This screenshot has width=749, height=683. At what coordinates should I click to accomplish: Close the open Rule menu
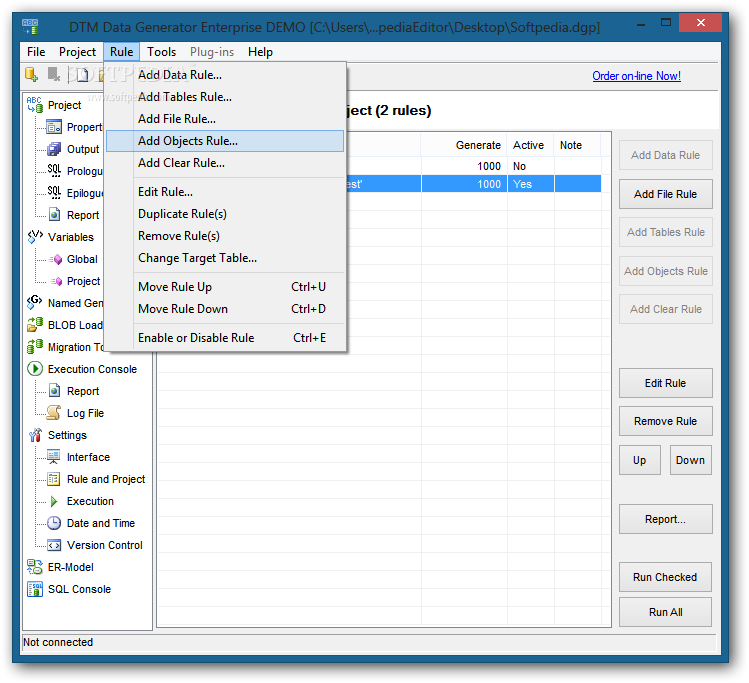121,52
